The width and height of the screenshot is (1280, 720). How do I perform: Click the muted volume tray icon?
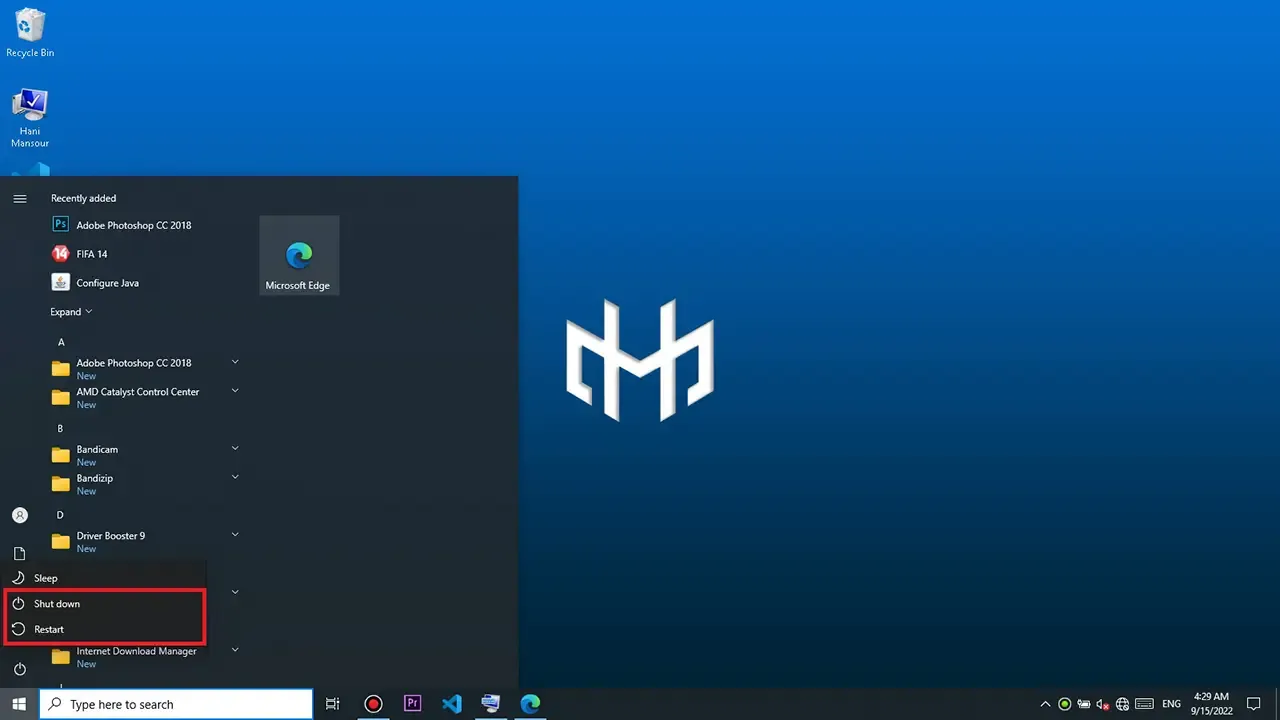(1103, 704)
